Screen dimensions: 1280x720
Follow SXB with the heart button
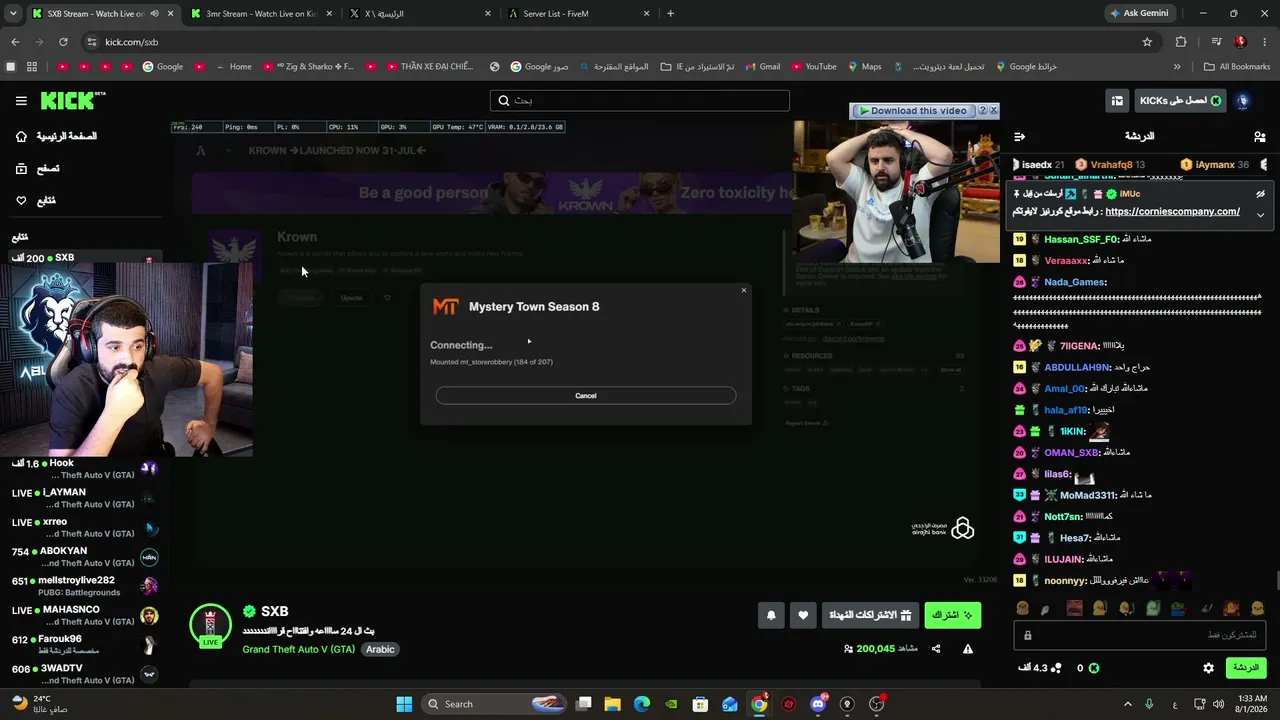[803, 616]
